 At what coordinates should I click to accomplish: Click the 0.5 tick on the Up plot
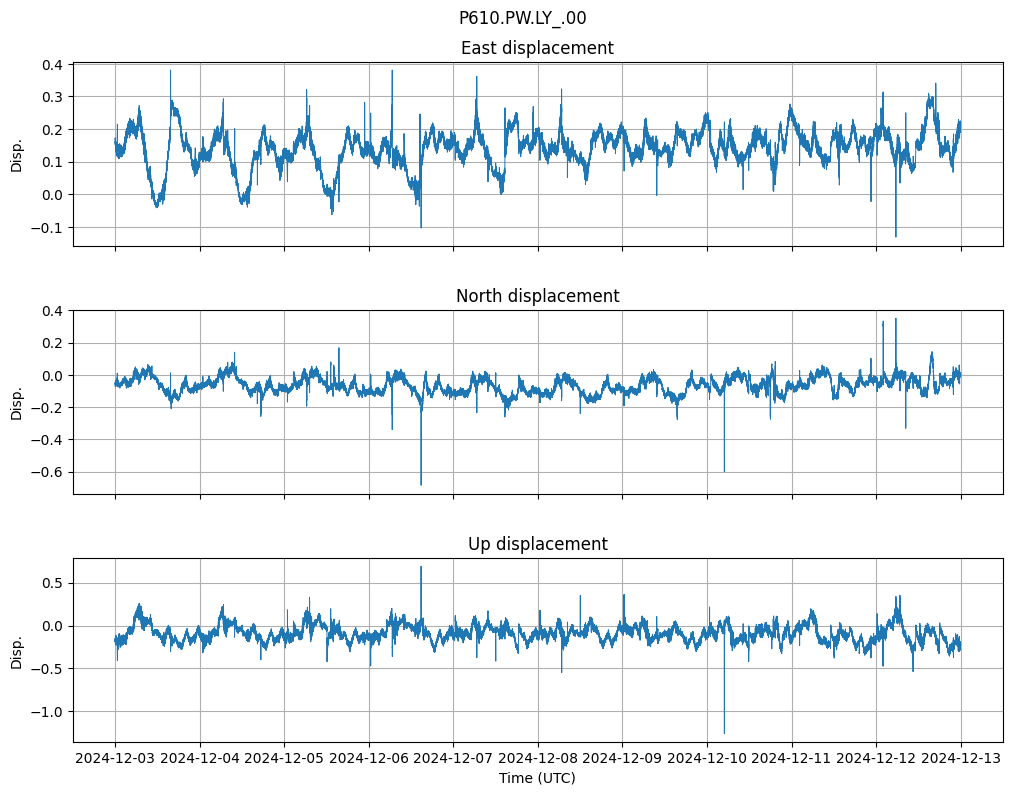point(52,583)
